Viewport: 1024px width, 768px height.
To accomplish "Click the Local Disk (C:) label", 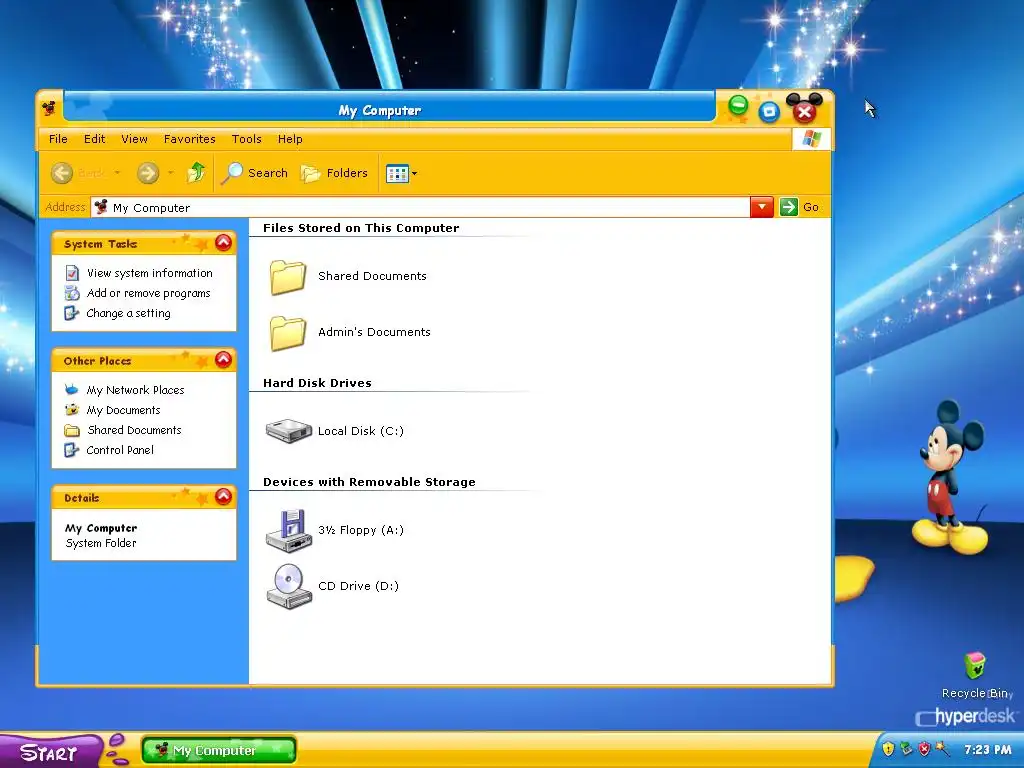I will pyautogui.click(x=360, y=431).
